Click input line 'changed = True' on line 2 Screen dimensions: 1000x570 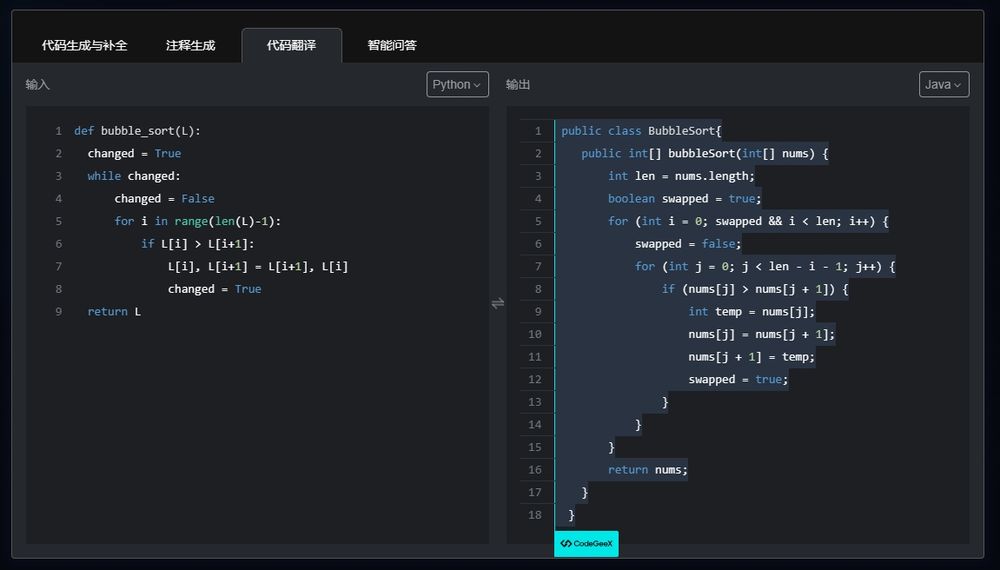[x=134, y=154]
